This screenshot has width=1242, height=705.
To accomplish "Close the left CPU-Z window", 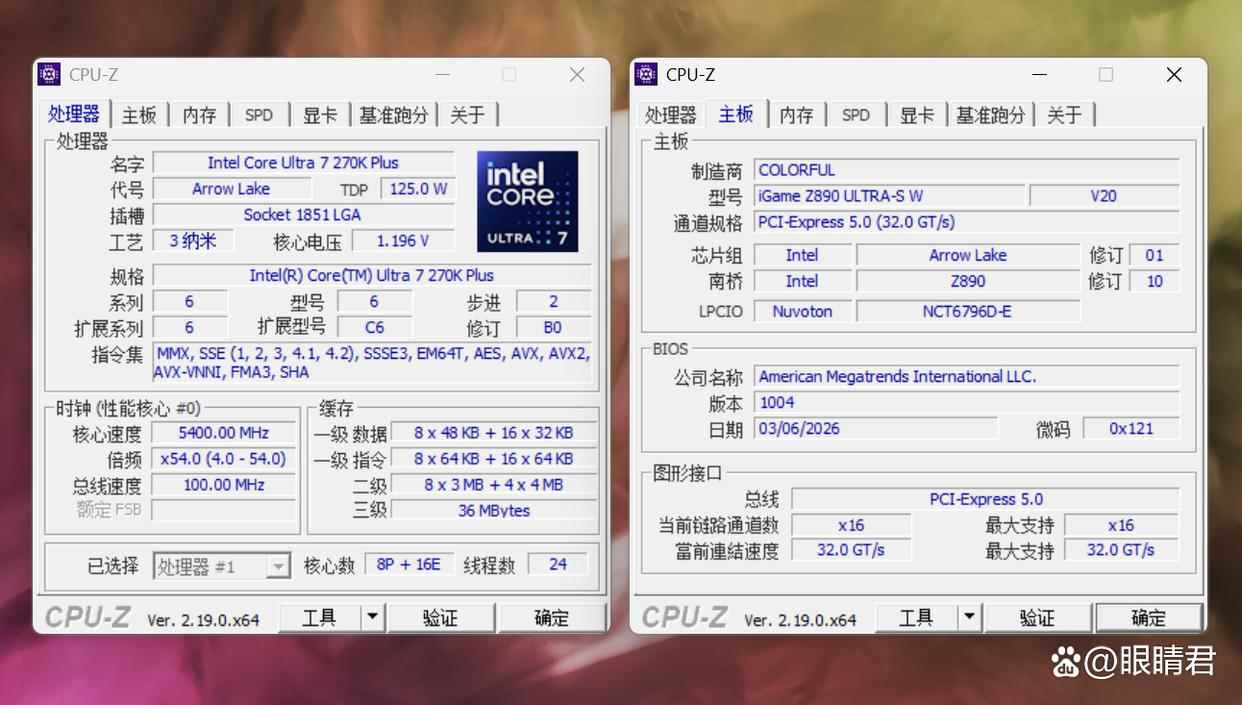I will tap(577, 75).
